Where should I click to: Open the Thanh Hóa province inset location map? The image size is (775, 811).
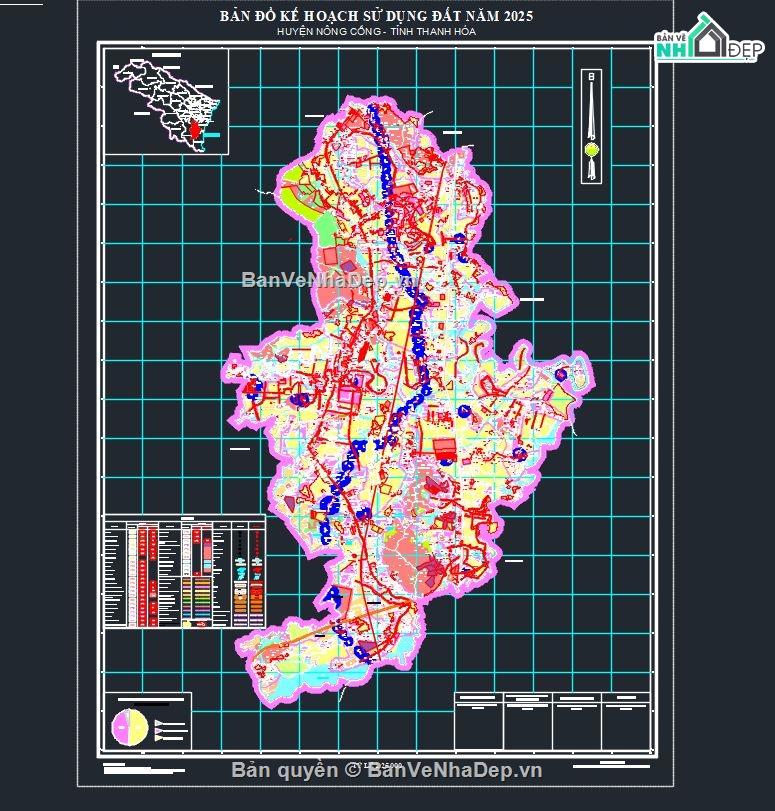click(x=167, y=102)
